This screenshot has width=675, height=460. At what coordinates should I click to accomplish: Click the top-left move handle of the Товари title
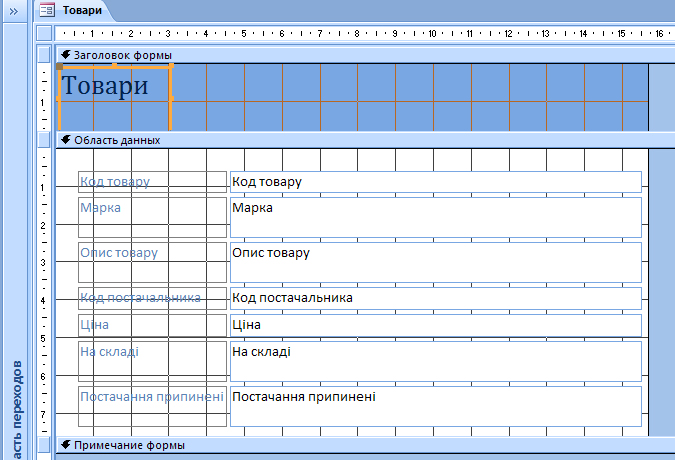coord(59,67)
